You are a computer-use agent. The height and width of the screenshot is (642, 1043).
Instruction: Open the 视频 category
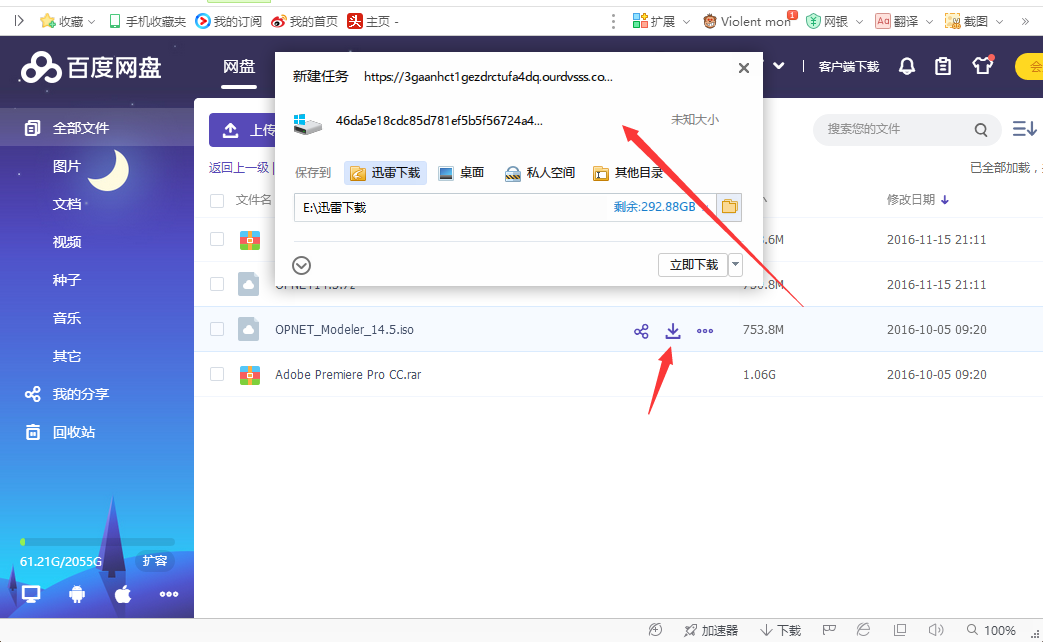(x=67, y=242)
